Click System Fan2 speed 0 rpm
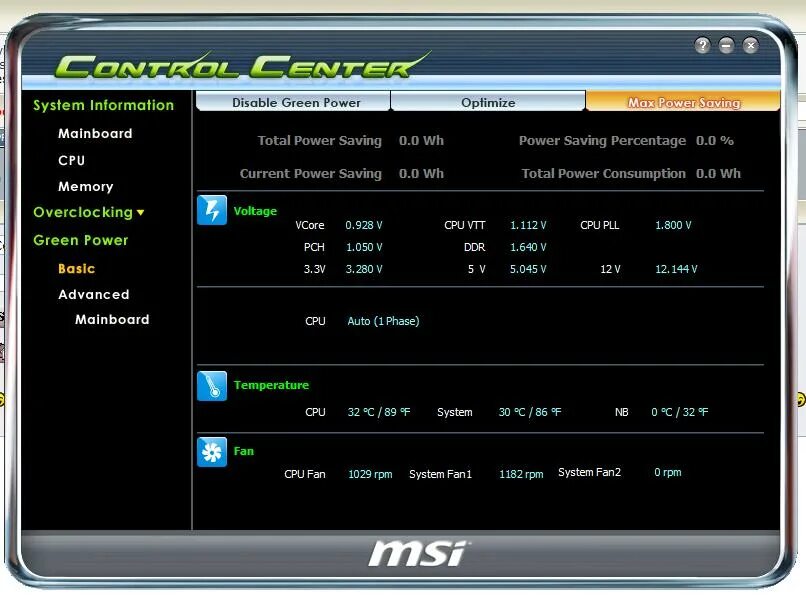This screenshot has height=597, width=806. click(668, 473)
